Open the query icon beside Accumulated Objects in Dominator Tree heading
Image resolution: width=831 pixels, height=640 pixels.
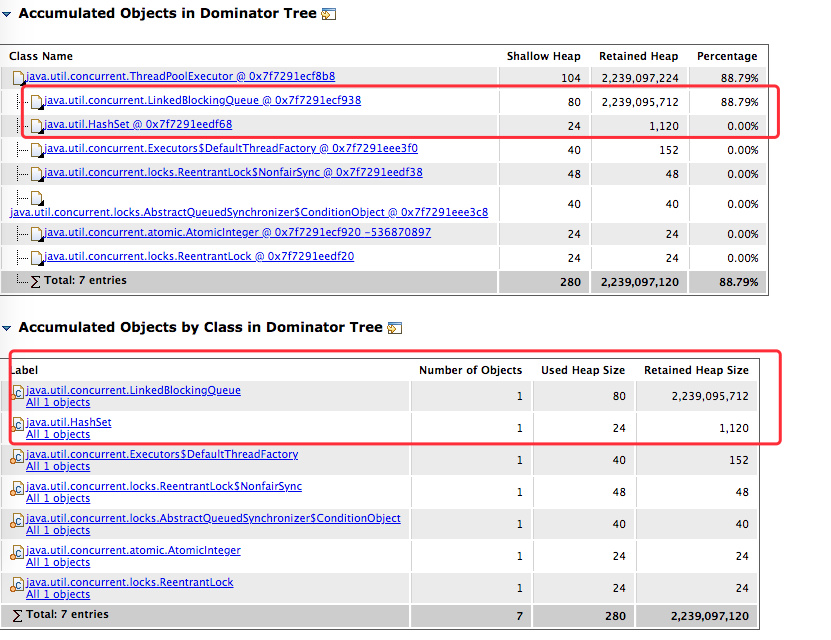pyautogui.click(x=329, y=14)
